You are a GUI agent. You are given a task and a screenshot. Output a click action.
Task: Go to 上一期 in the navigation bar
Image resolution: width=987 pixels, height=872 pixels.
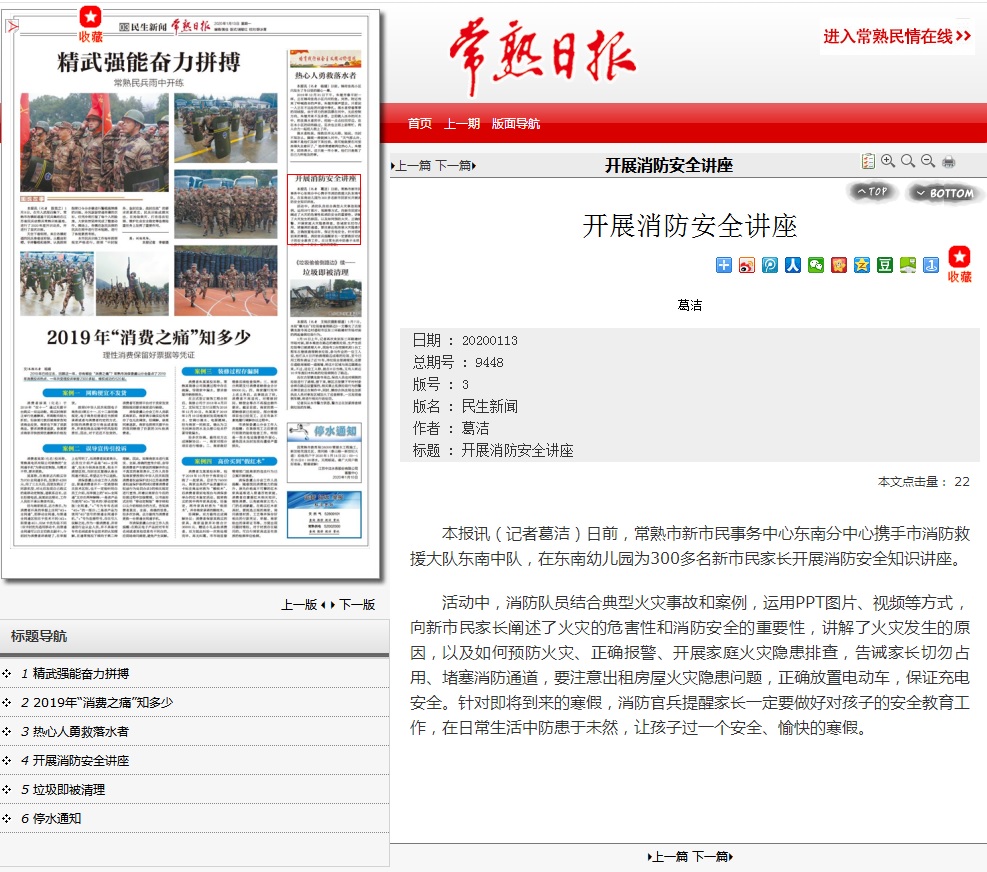pos(462,123)
